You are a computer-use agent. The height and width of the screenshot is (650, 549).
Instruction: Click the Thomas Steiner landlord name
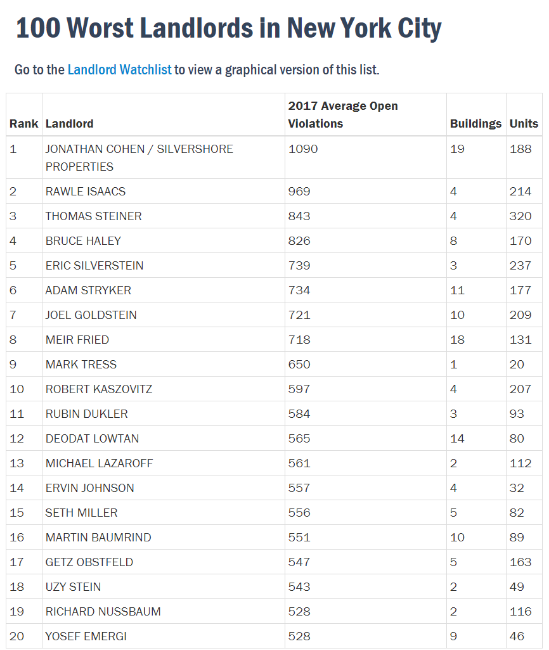click(94, 216)
